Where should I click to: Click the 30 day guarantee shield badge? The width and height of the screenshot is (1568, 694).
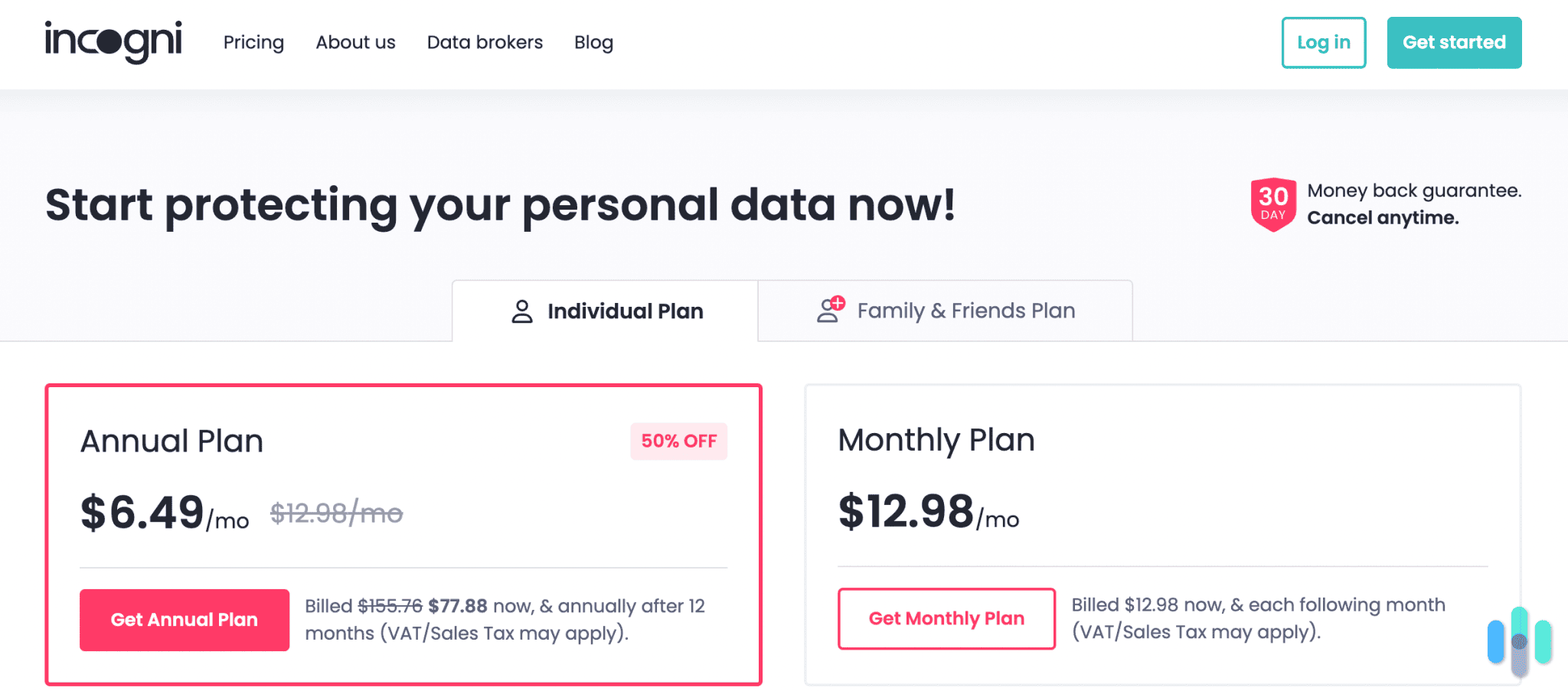tap(1272, 204)
